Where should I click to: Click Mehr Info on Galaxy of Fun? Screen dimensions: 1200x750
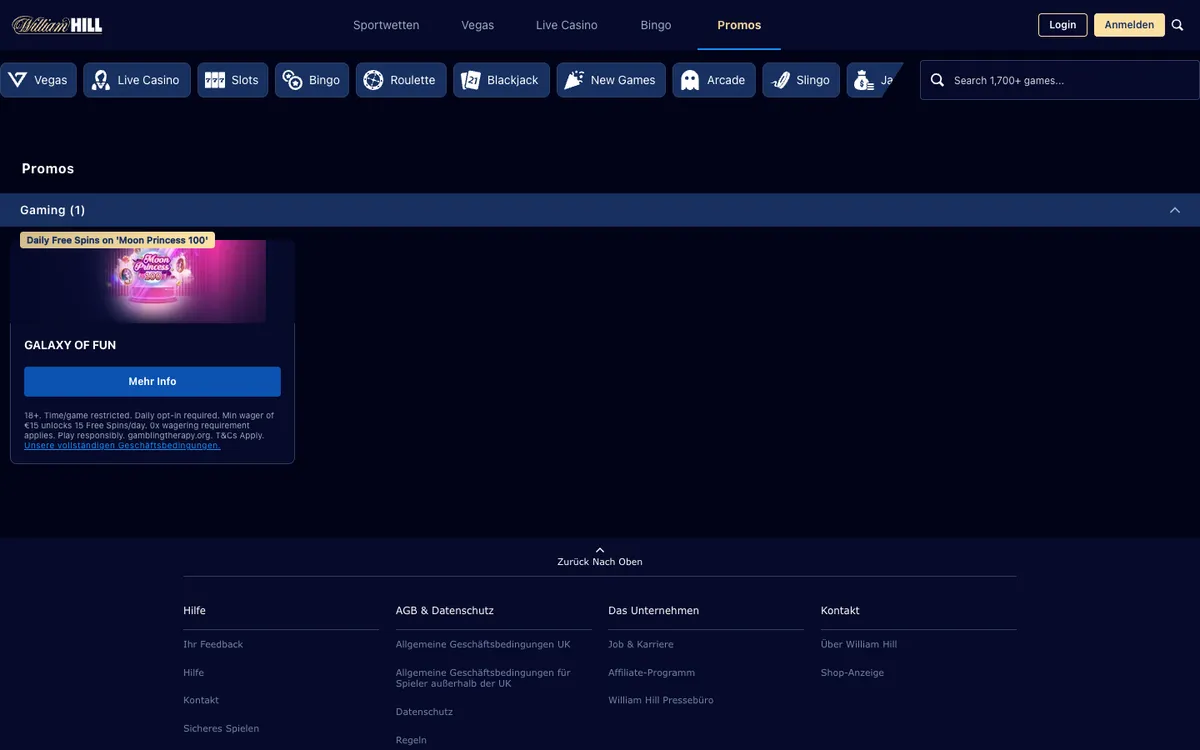152,382
